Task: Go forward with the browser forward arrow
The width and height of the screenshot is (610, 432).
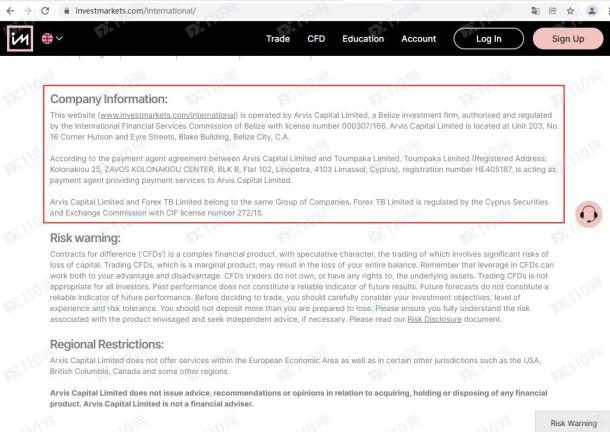Action: 28,11
